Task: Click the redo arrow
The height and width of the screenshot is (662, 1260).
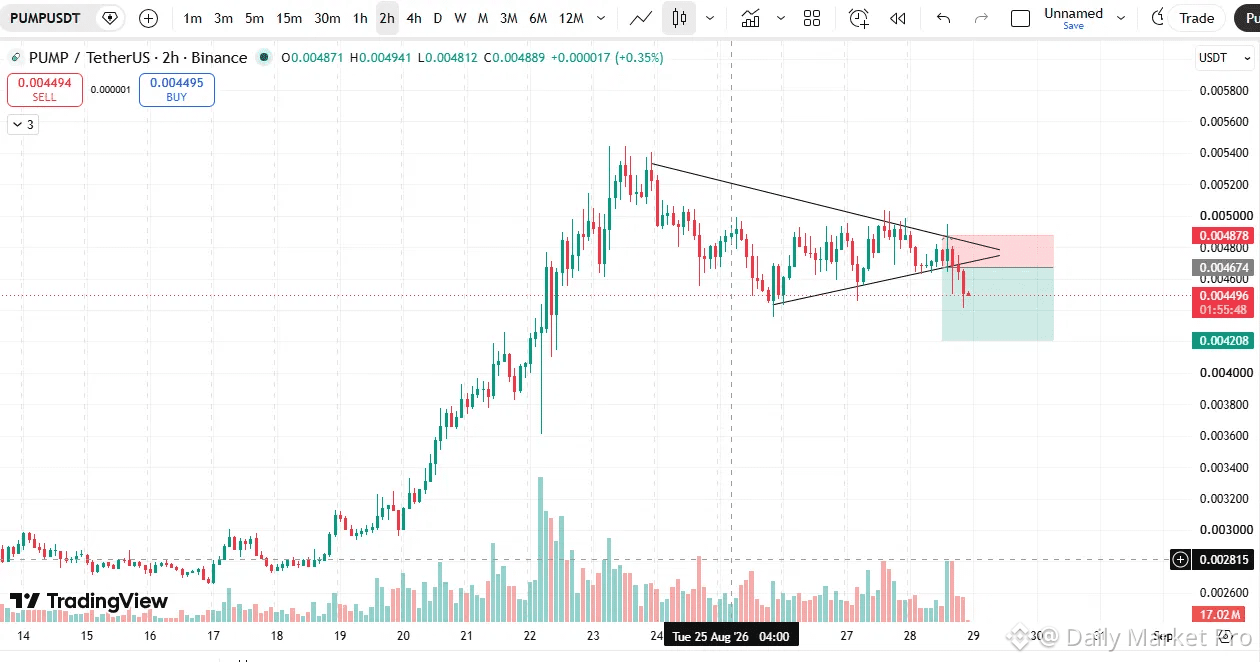Action: (x=981, y=18)
